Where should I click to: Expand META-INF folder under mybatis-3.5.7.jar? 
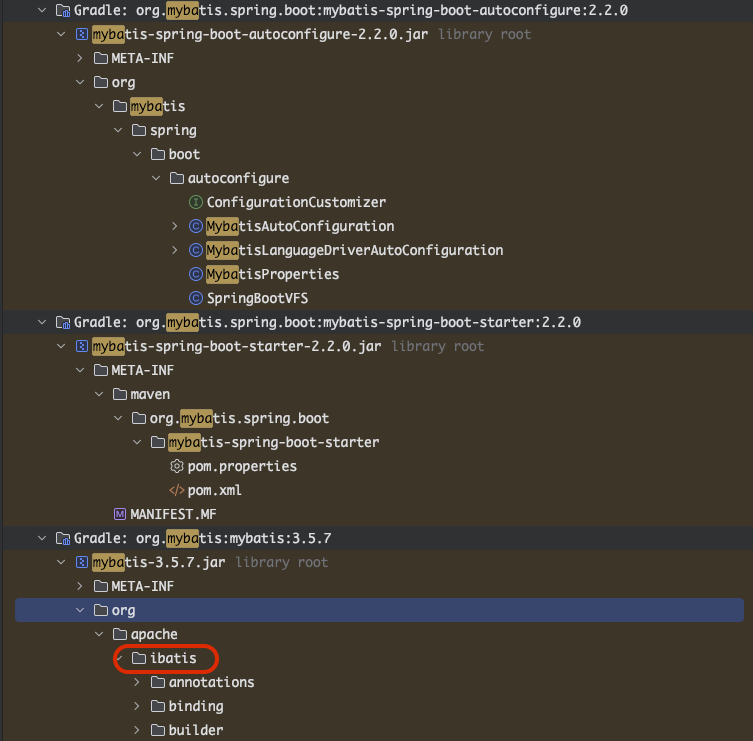(80, 586)
